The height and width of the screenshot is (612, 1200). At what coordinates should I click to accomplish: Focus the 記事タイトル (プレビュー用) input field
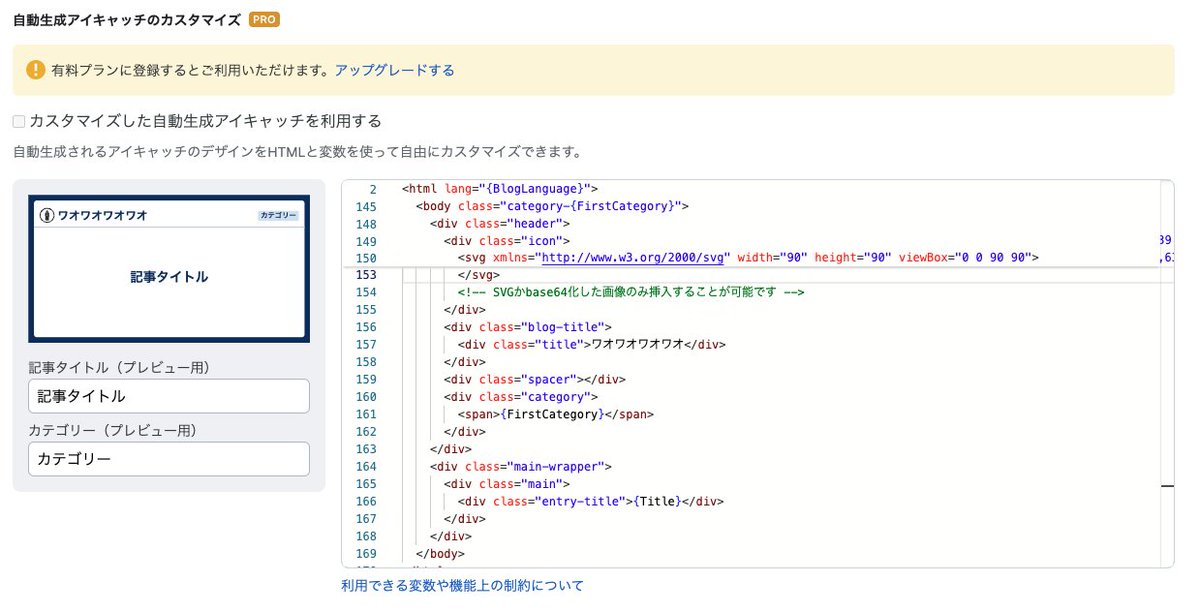click(x=169, y=396)
